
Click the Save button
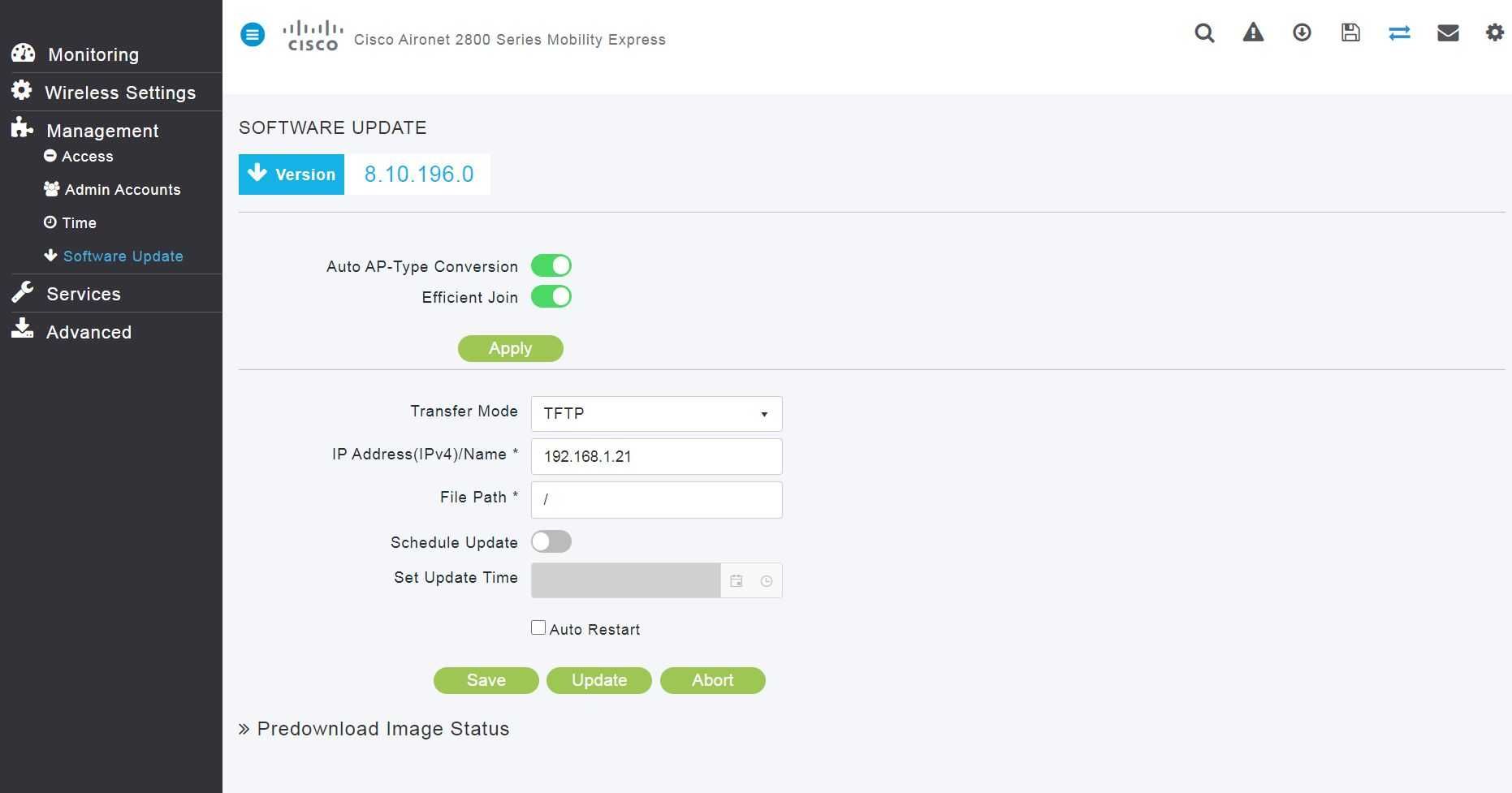pos(486,680)
